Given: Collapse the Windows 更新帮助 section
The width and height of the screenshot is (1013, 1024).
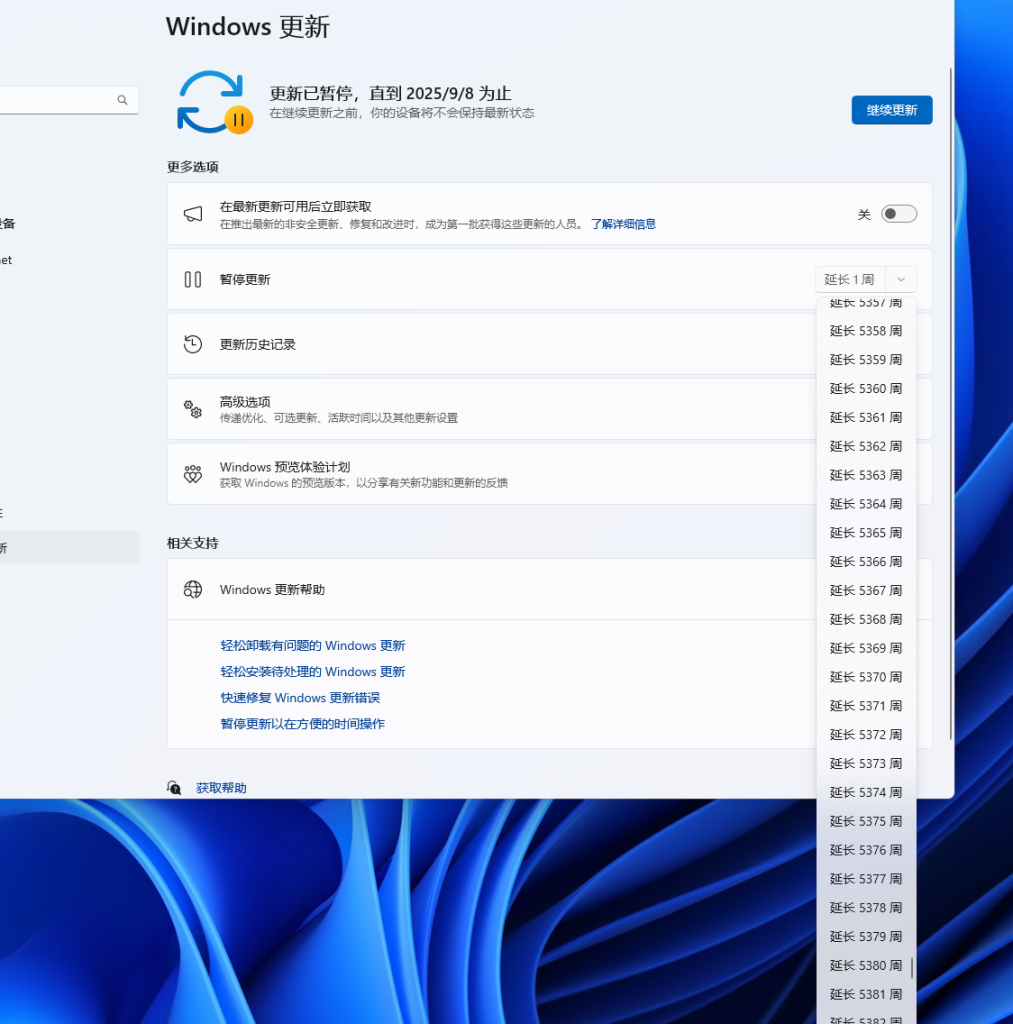Looking at the screenshot, I should click(491, 590).
